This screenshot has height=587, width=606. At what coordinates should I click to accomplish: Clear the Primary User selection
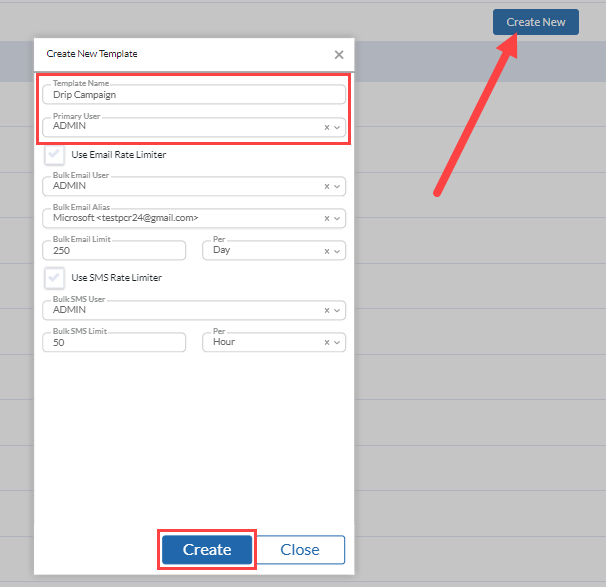coord(327,128)
